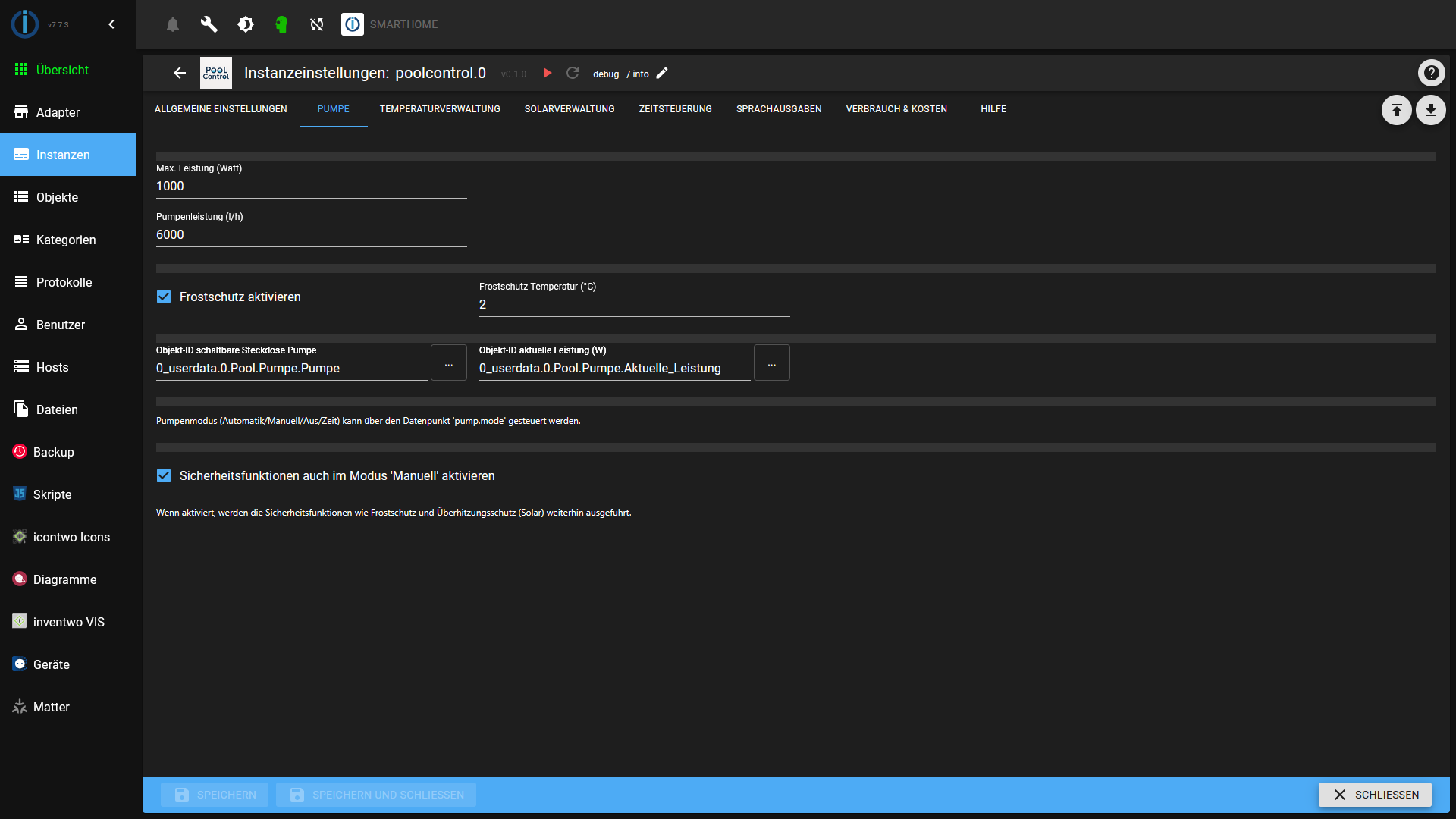The width and height of the screenshot is (1456, 819).
Task: Click the green expert mode head icon
Action: tap(281, 24)
